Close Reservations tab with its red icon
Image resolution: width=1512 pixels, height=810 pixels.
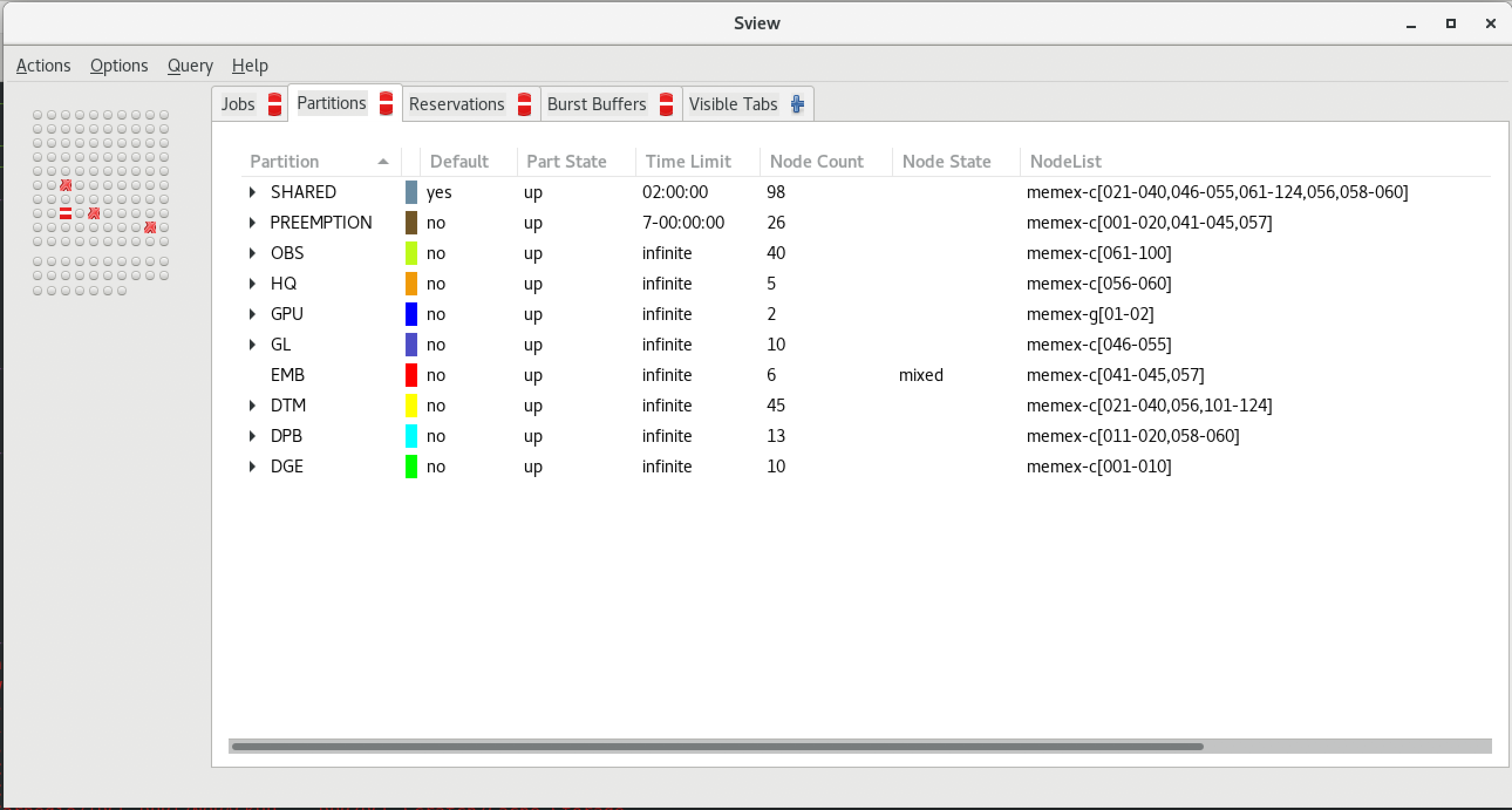(x=525, y=104)
